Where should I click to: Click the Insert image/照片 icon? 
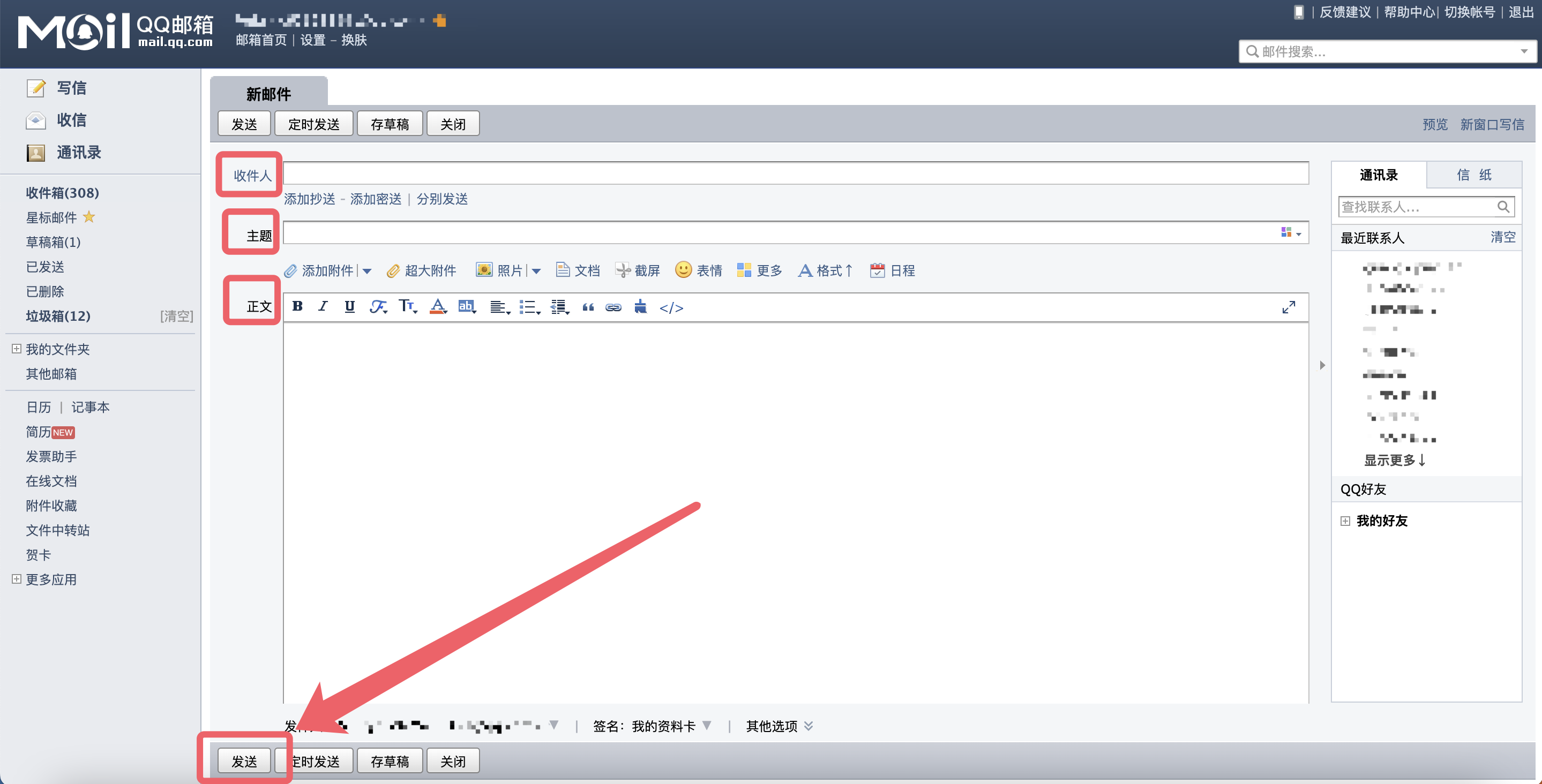[484, 270]
